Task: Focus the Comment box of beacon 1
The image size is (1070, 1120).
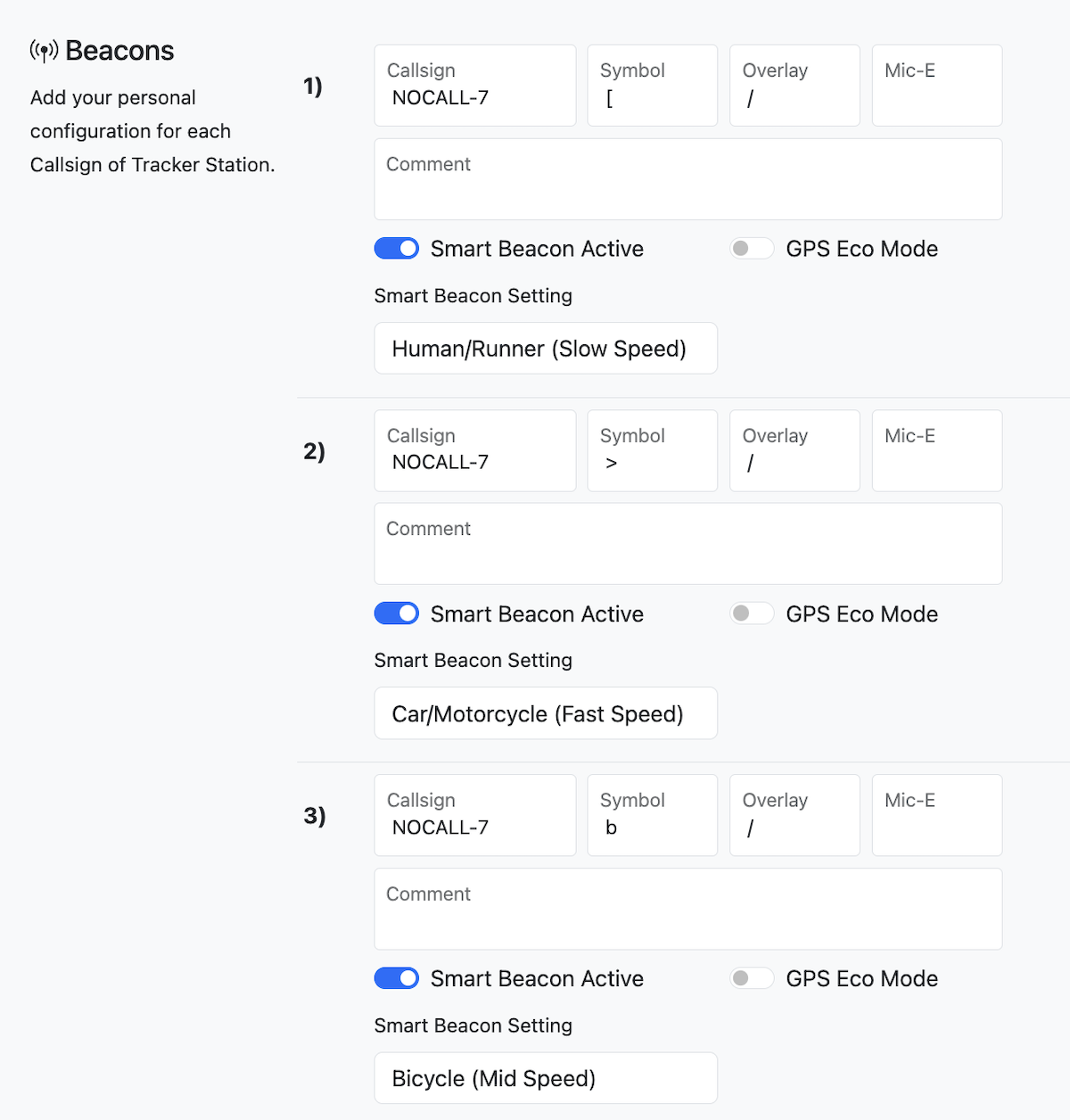Action: (x=687, y=179)
